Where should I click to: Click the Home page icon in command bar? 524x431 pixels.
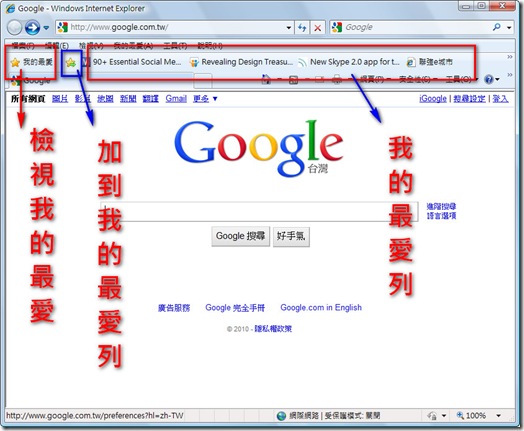click(266, 80)
